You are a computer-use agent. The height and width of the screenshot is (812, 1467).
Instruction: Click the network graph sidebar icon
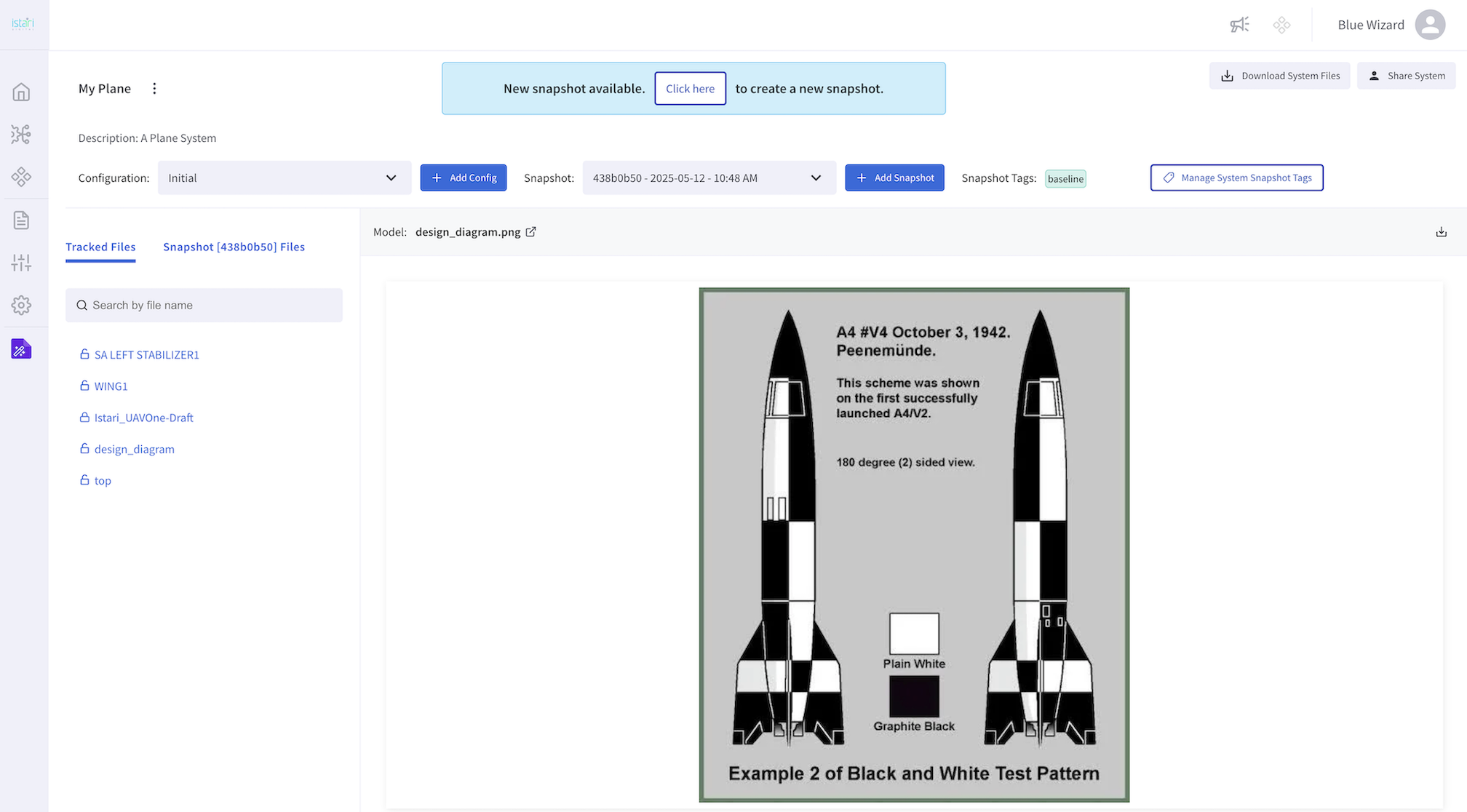point(21,134)
